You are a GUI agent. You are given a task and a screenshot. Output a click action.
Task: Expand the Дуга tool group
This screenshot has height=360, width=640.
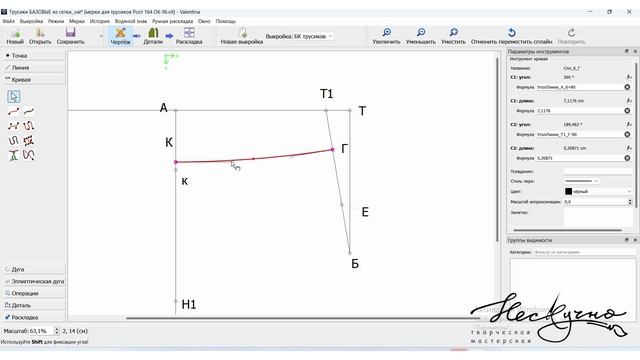pos(34,269)
